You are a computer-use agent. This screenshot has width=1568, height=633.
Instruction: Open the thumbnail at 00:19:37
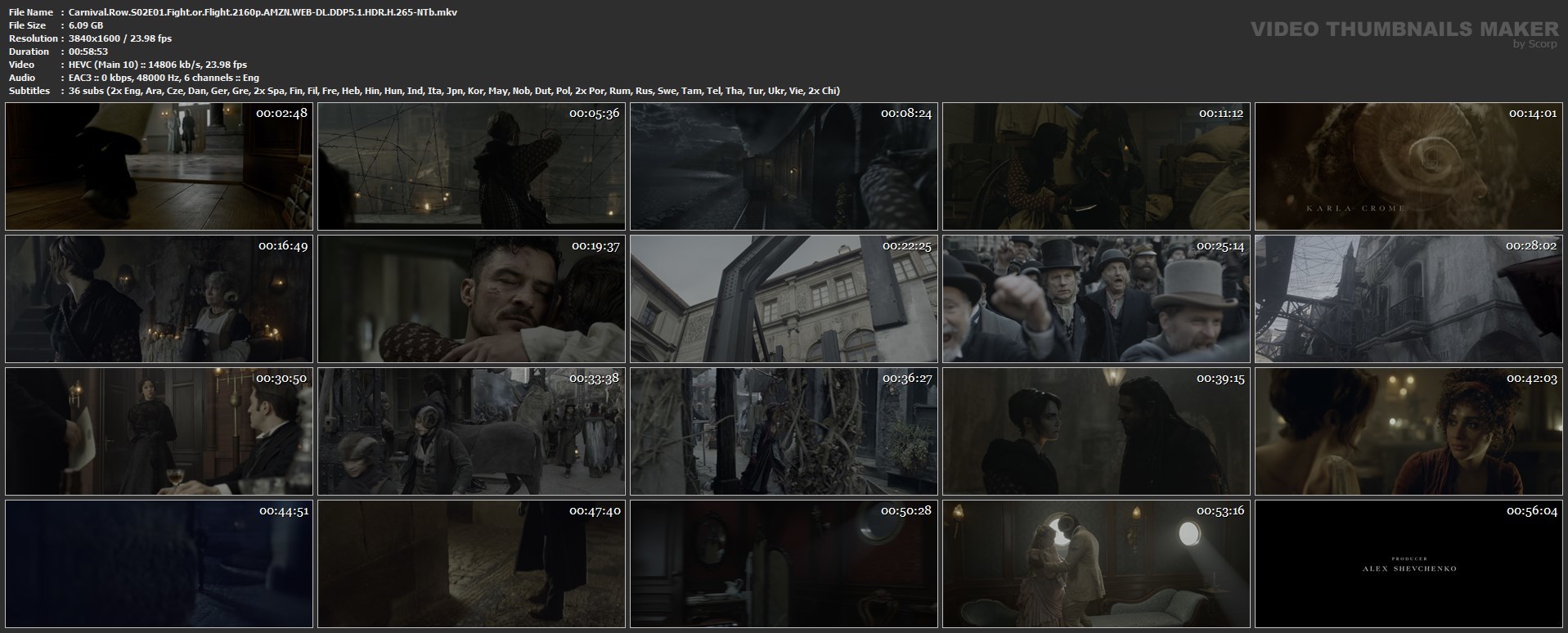click(471, 299)
